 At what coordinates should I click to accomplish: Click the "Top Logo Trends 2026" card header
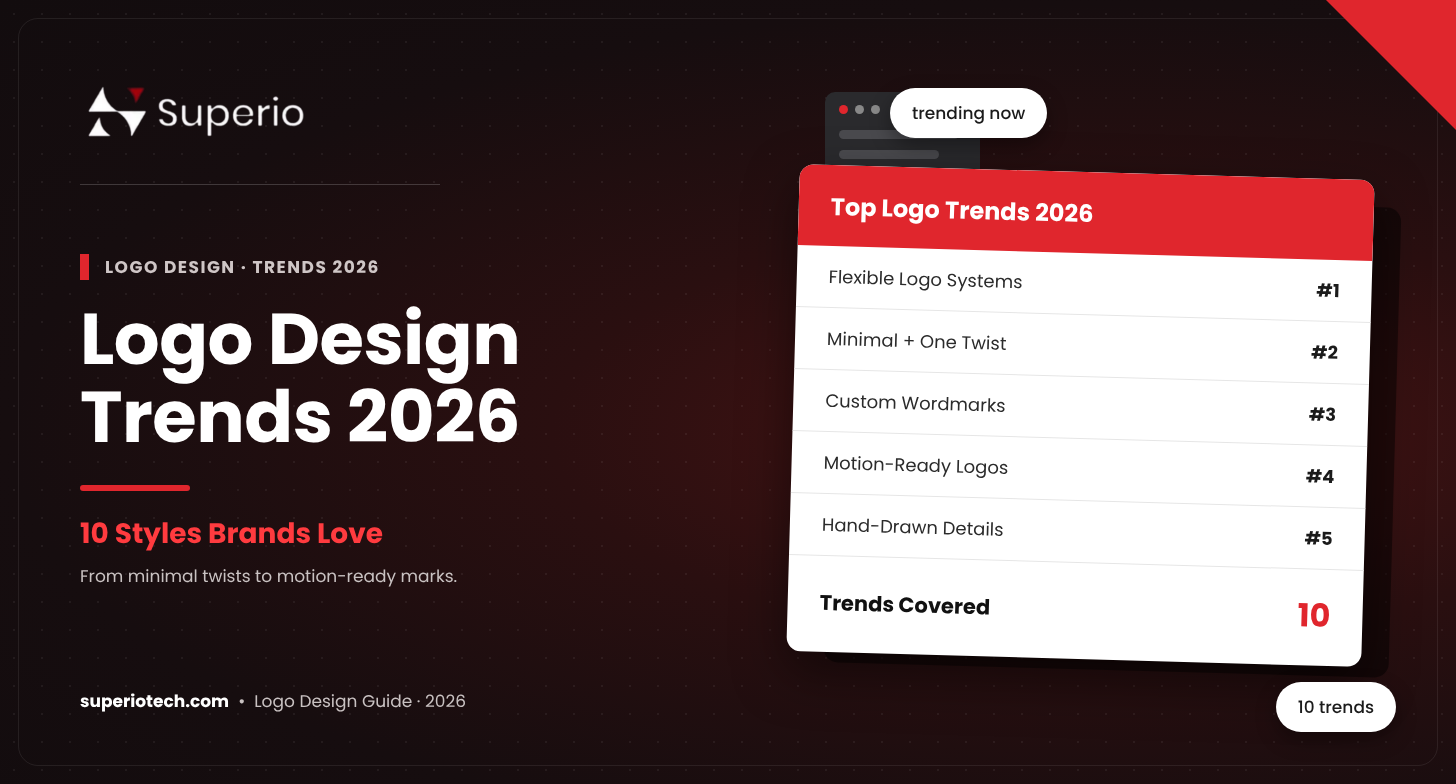click(1085, 212)
